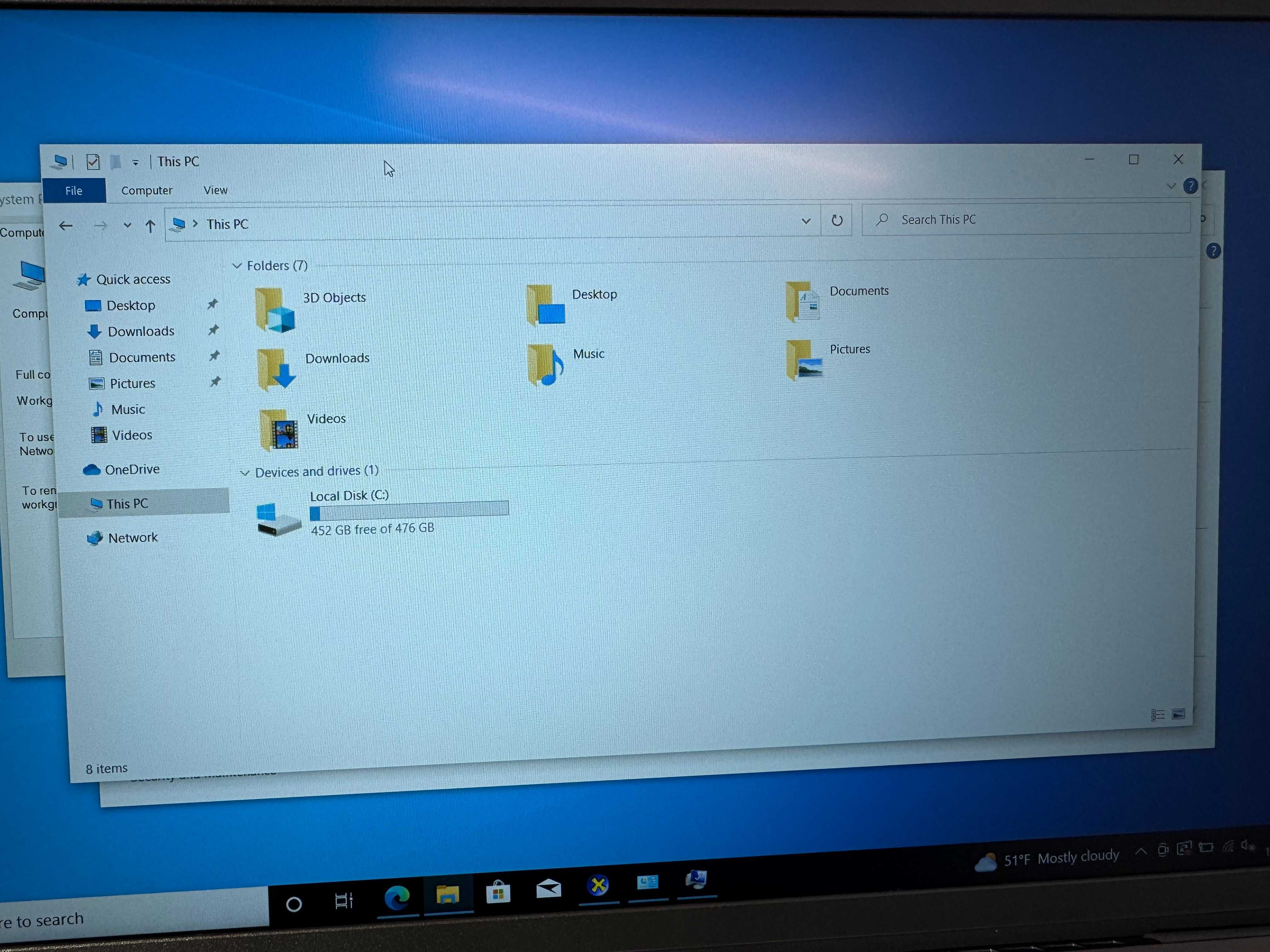Click the Local Disk (C:) usage bar
The height and width of the screenshot is (952, 1270).
click(409, 510)
